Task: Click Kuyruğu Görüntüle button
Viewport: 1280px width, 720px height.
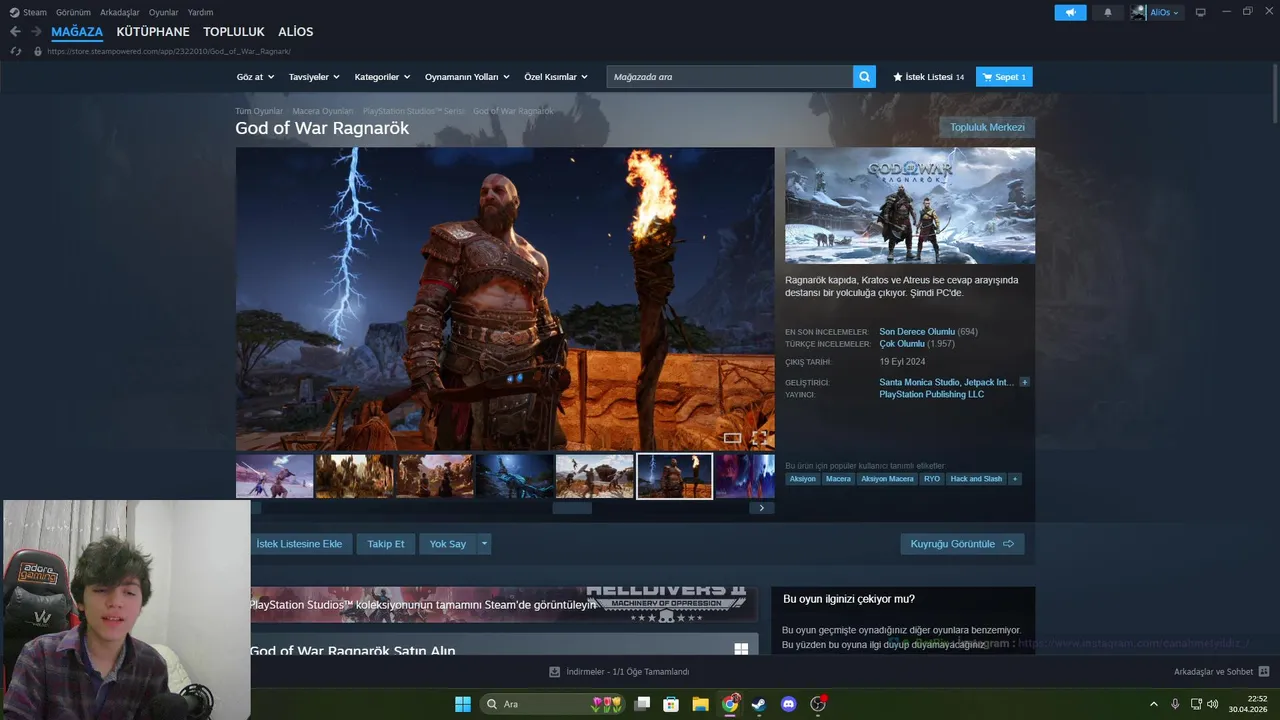Action: (x=962, y=544)
